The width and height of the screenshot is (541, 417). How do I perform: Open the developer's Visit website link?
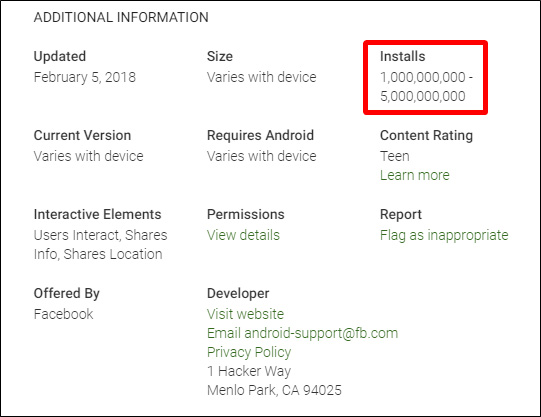click(245, 314)
